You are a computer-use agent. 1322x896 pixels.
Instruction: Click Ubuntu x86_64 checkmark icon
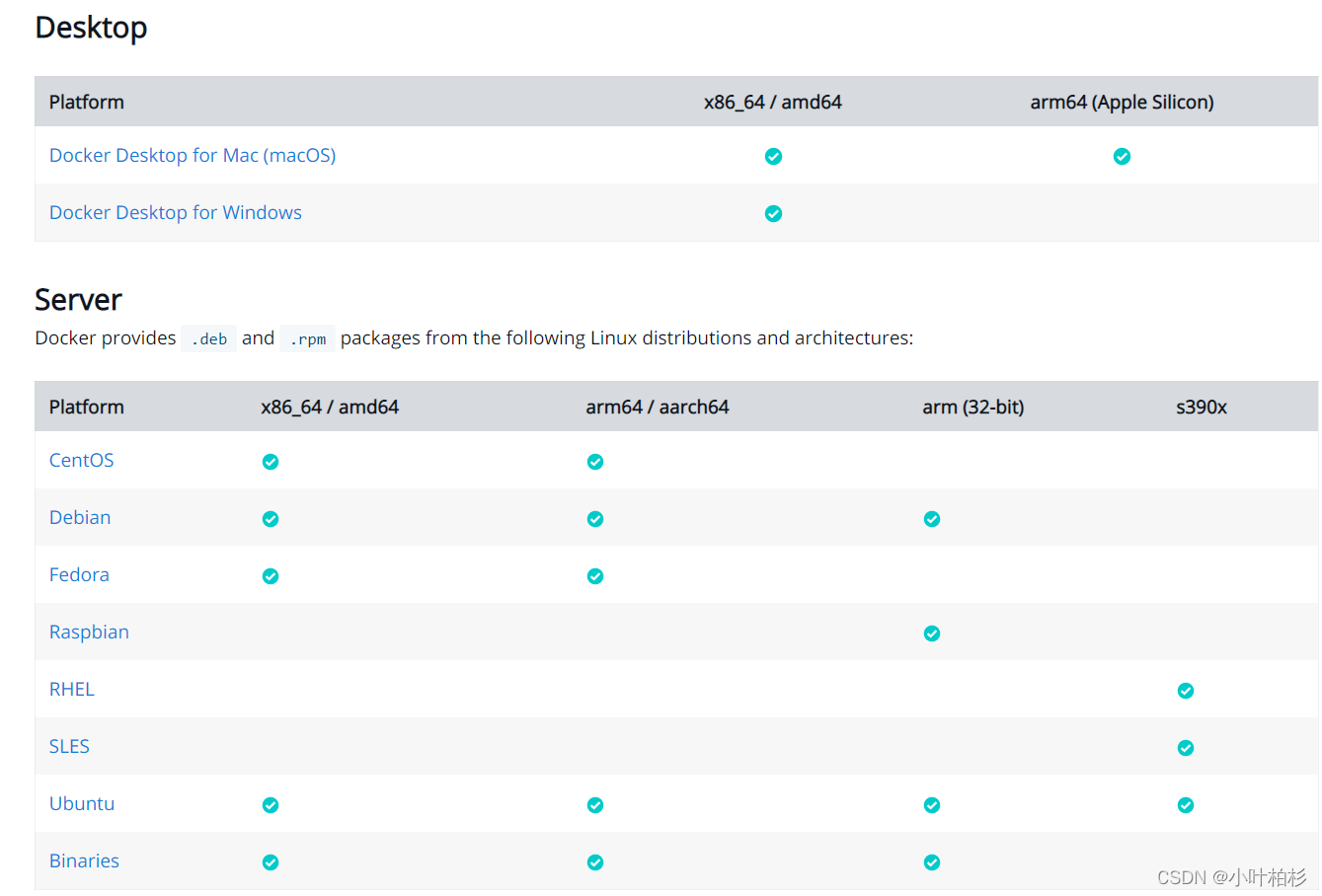click(271, 805)
